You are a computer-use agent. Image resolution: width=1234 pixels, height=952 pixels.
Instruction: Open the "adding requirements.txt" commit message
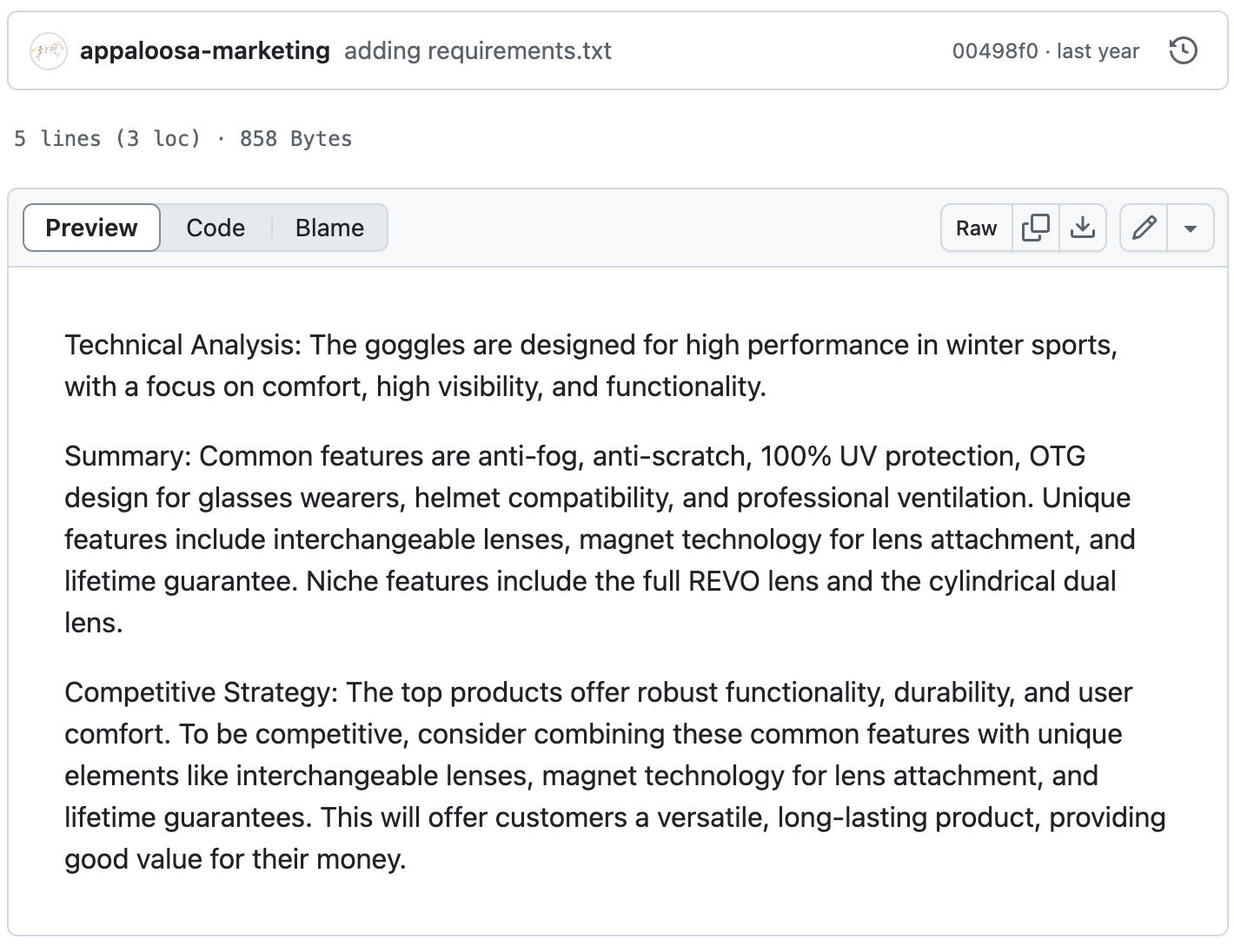pos(477,51)
